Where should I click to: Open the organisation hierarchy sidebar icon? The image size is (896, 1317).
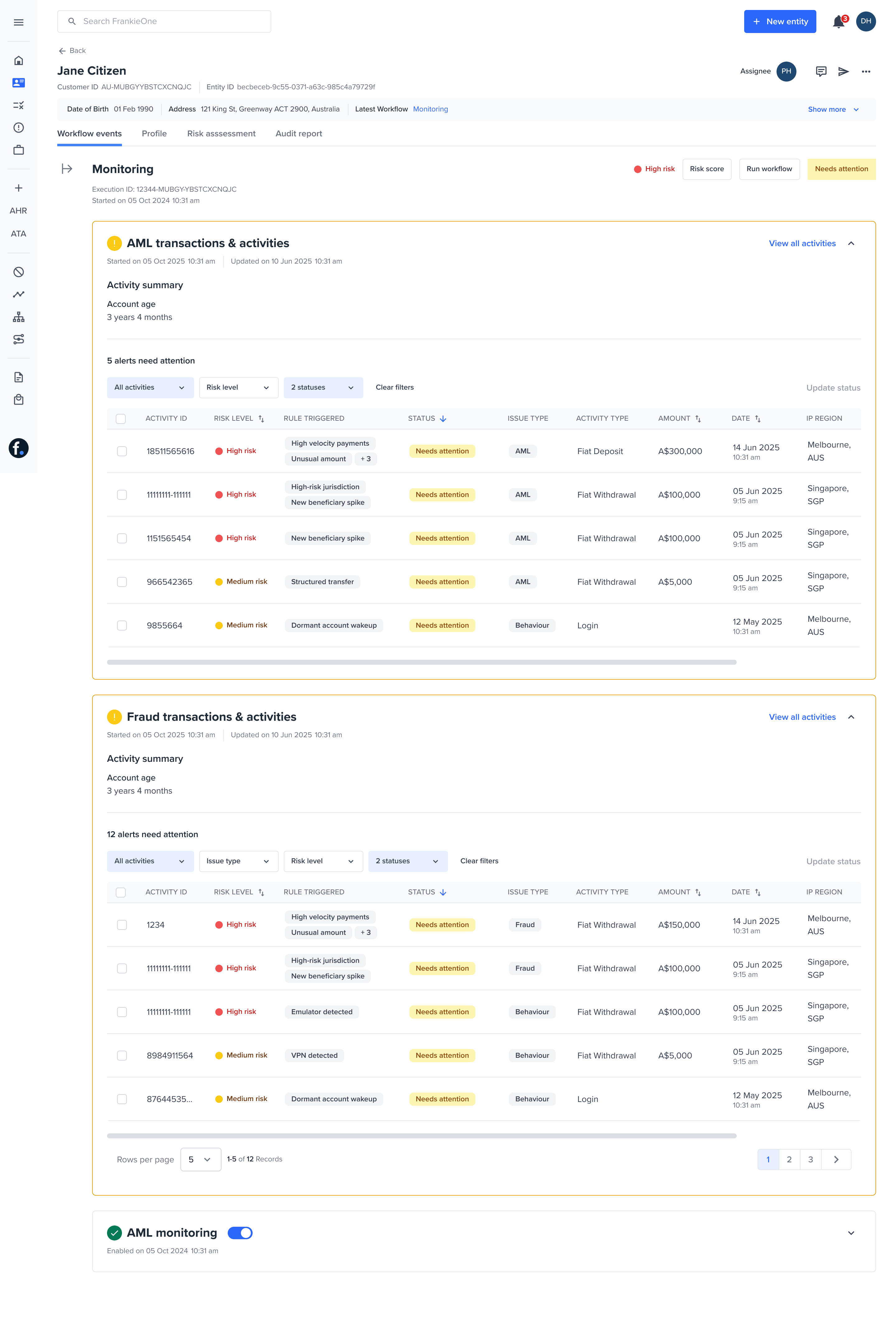(x=19, y=317)
